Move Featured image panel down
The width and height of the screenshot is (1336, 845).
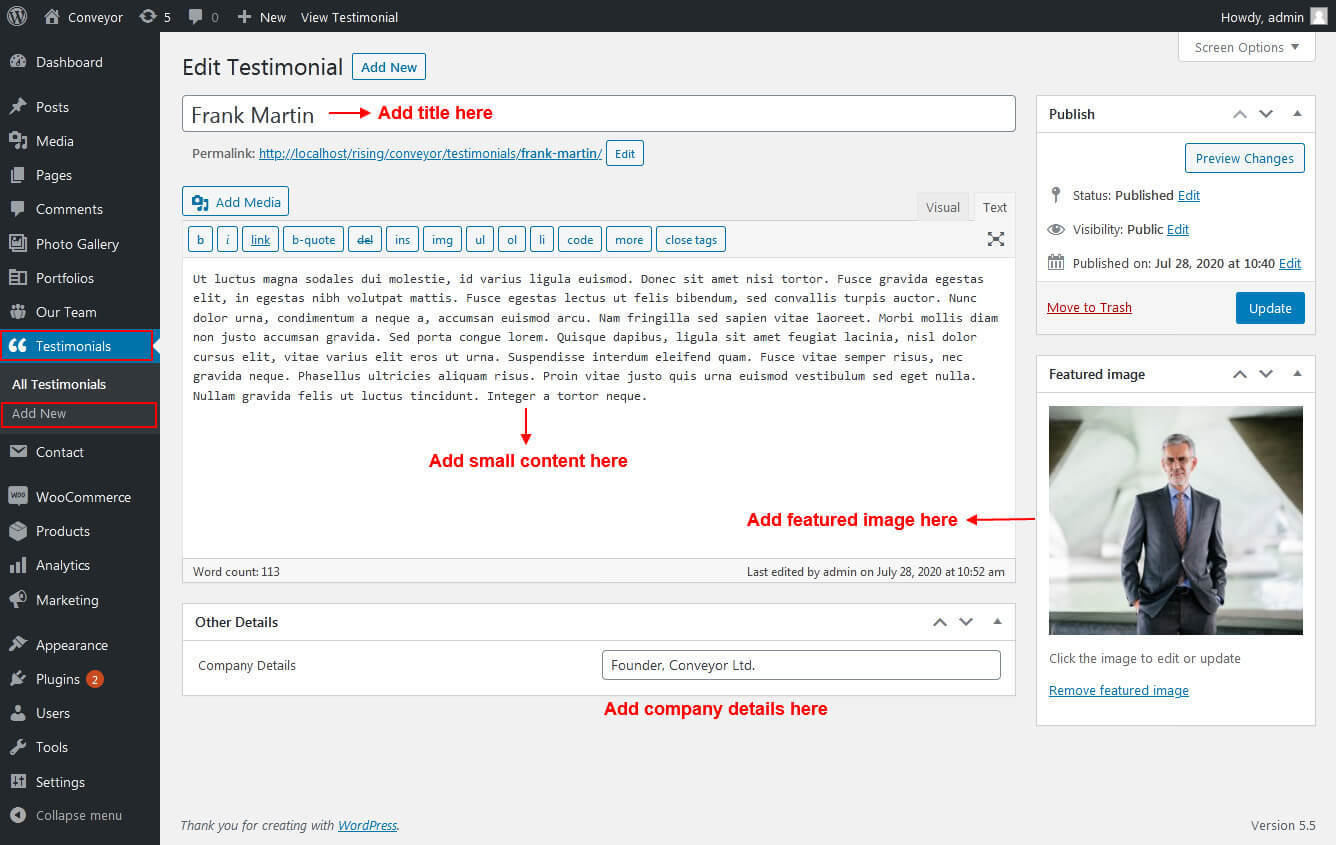(x=1266, y=374)
